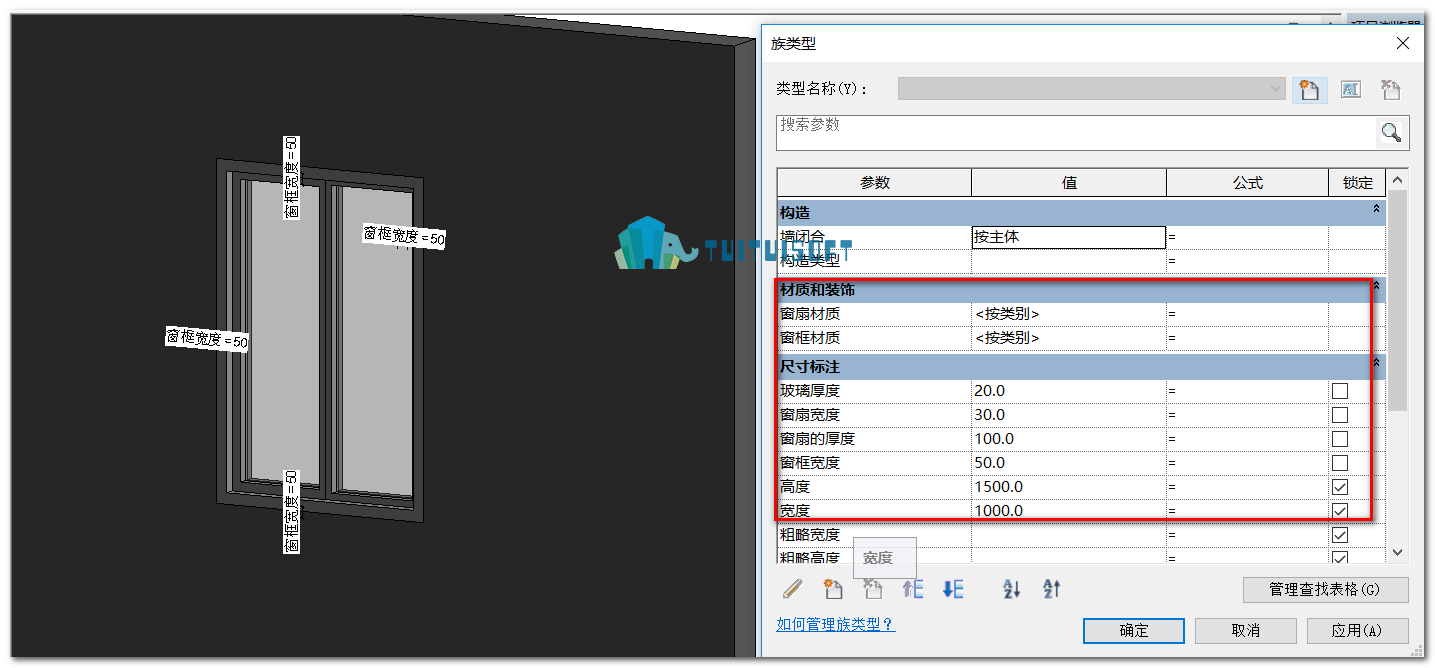This screenshot has width=1435, height=668.
Task: Click the 锁定 column header
Action: click(1357, 183)
